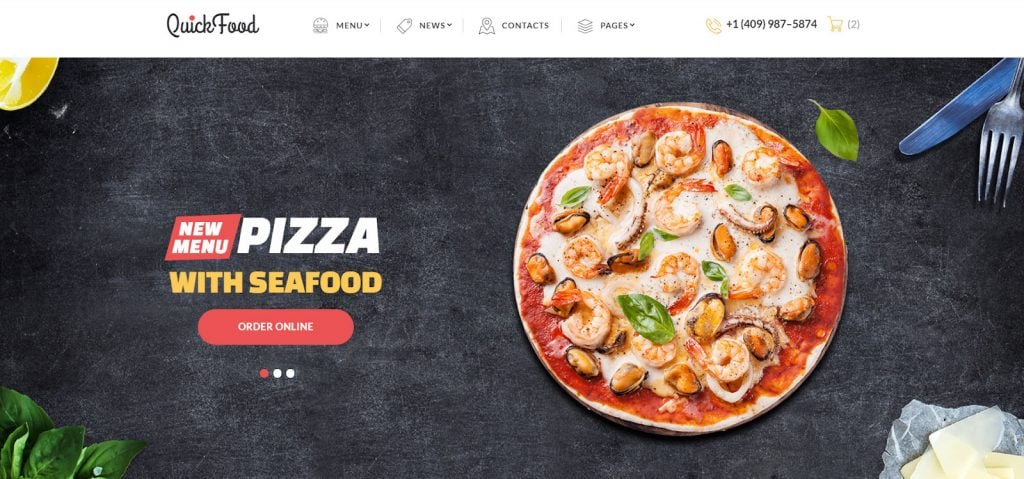Screen dimensions: 1024x479
Task: Select the first red slider dot
Action: tap(264, 373)
